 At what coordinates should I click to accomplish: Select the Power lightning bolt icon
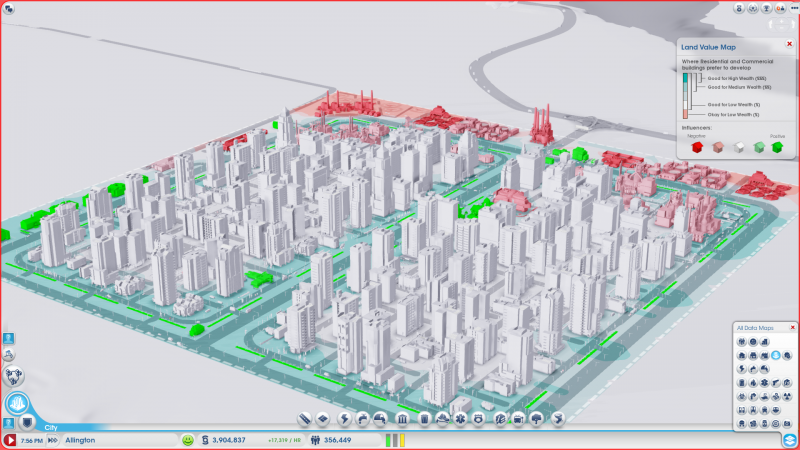[343, 418]
